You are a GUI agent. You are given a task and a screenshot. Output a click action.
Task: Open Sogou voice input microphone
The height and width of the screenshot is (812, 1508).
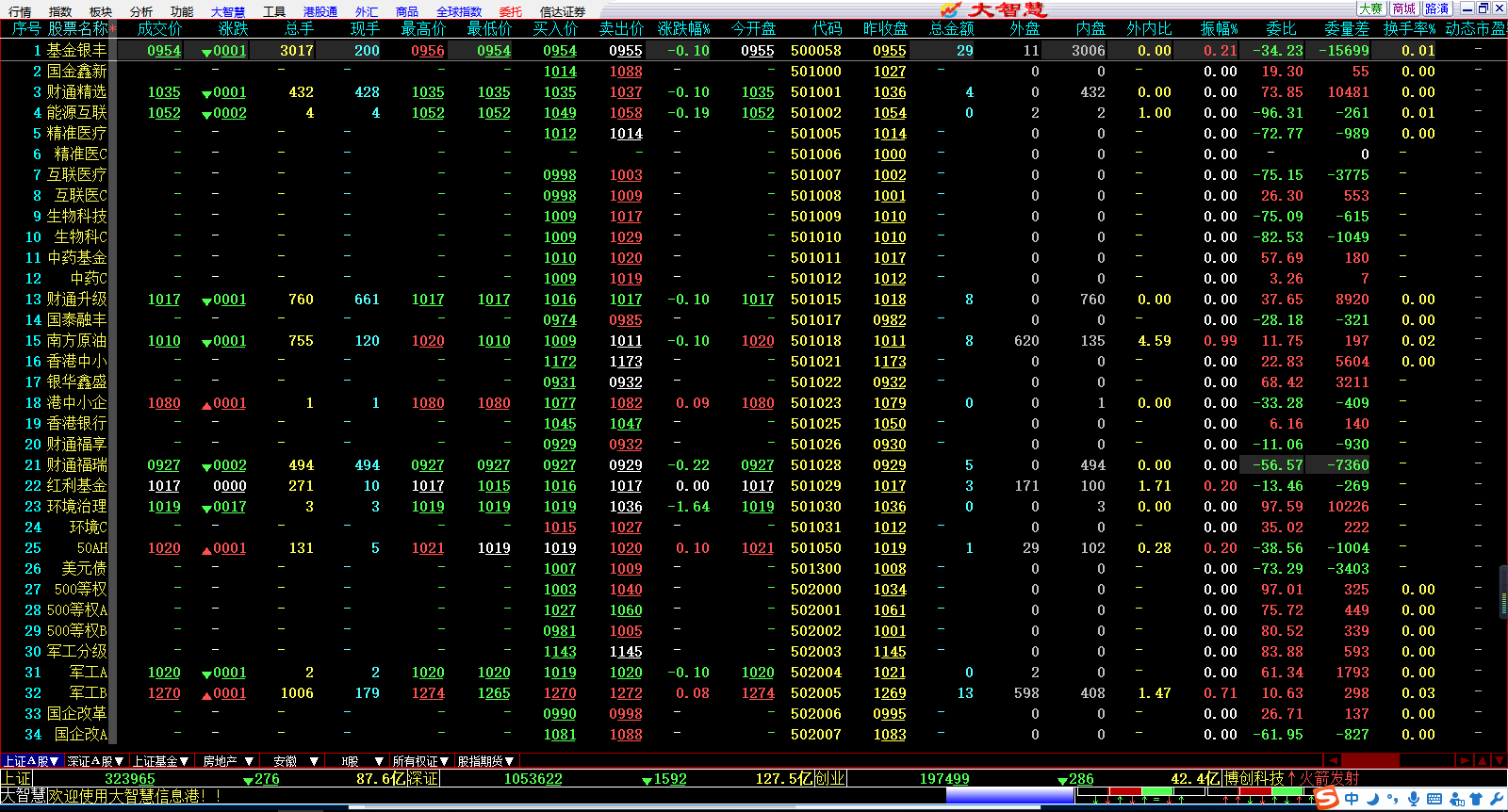[x=1413, y=800]
